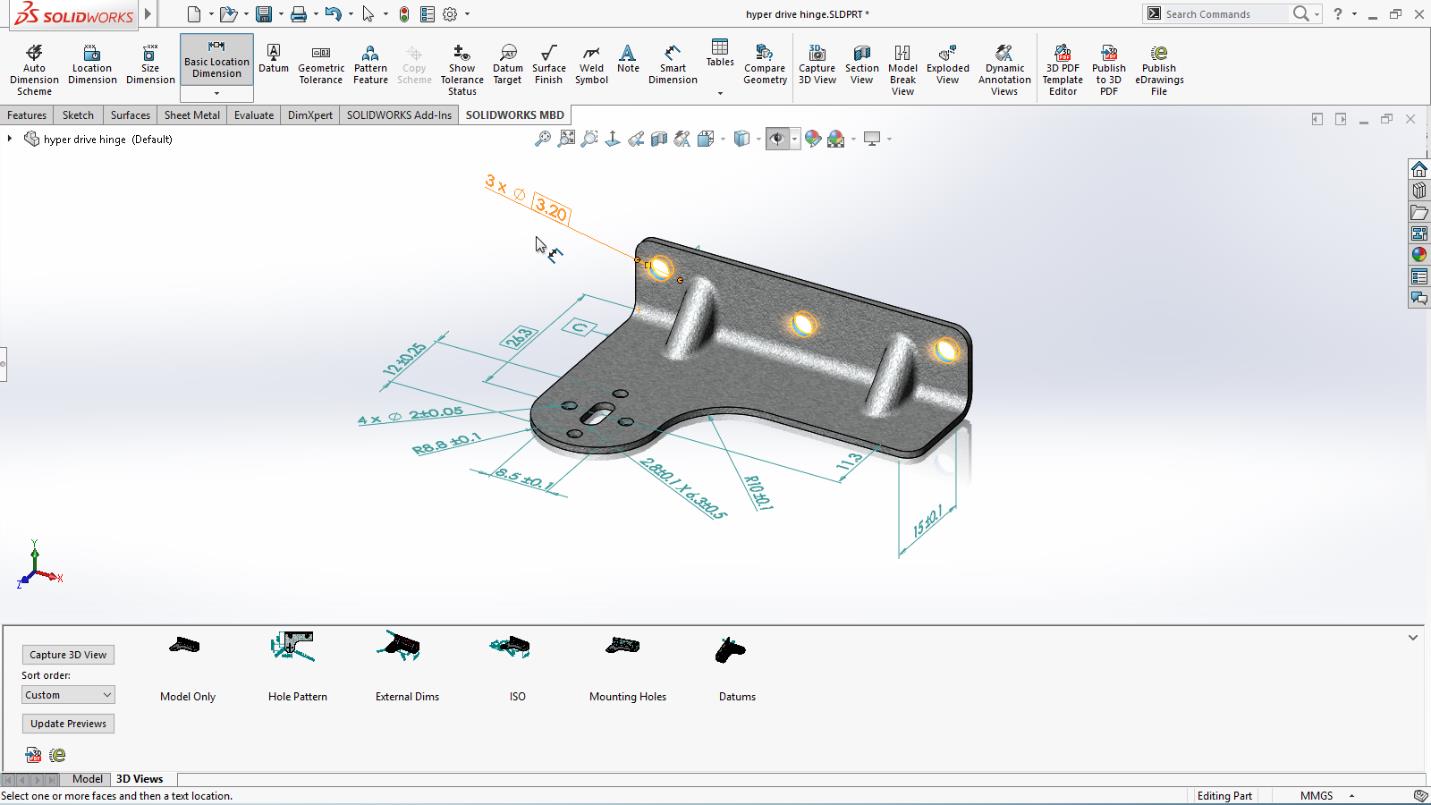Click the Zoom to Fit icon
1431x805 pixels.
click(566, 138)
